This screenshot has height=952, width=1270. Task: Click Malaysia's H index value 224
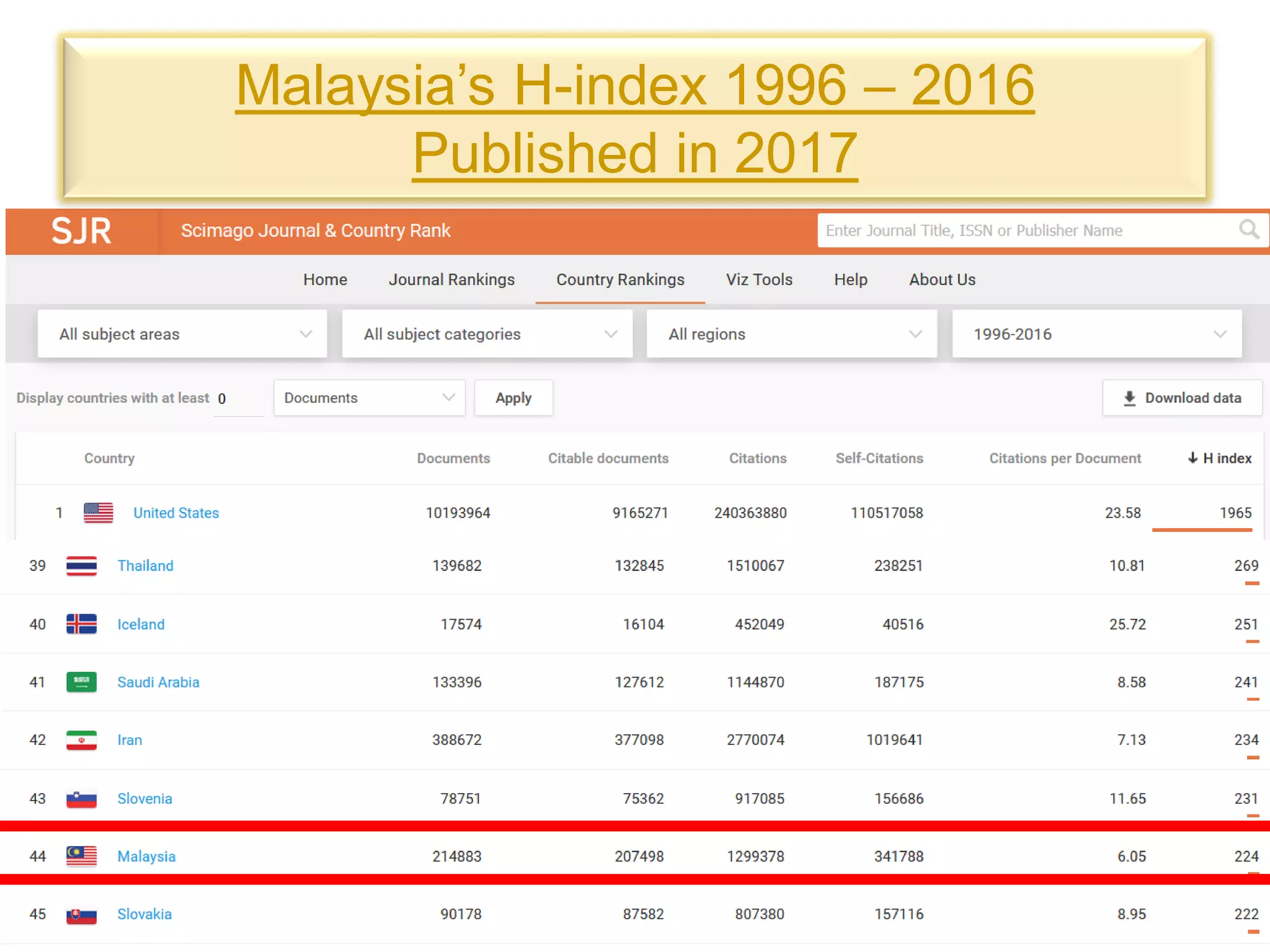click(1246, 857)
